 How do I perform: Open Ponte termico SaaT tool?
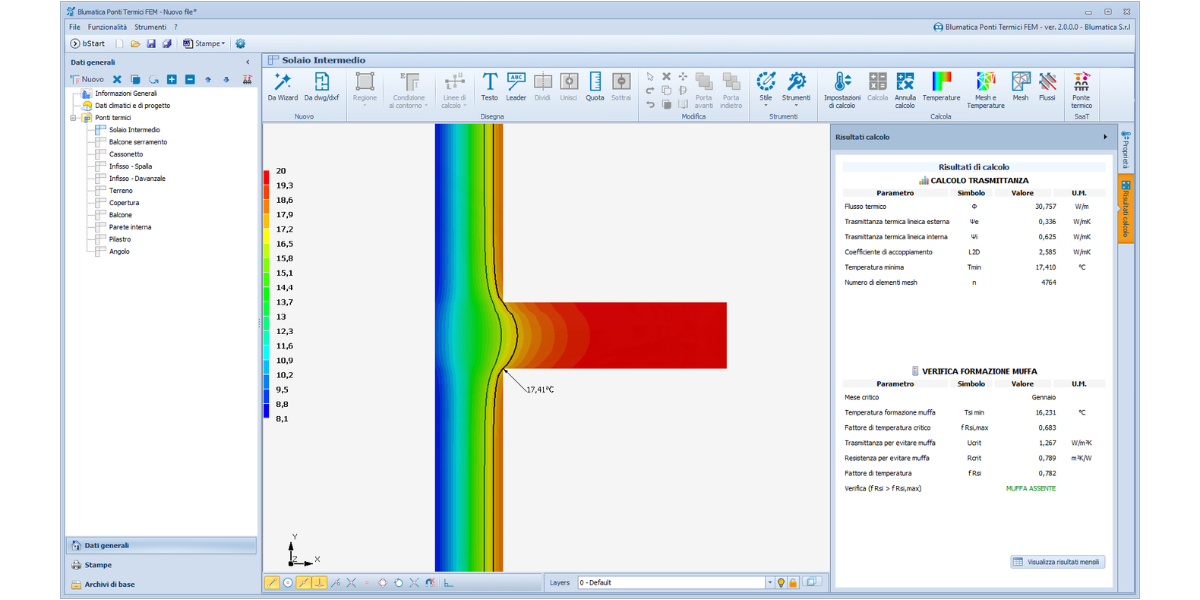pyautogui.click(x=1081, y=90)
